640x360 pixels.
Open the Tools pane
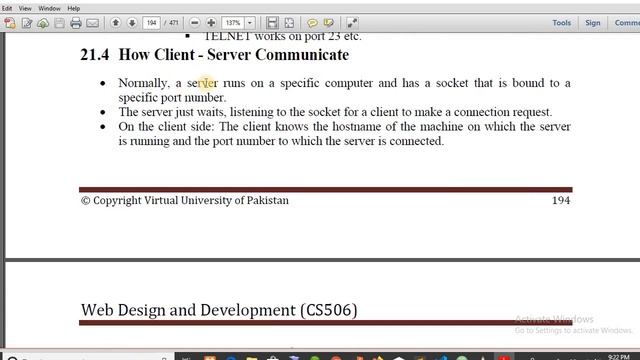tap(562, 23)
